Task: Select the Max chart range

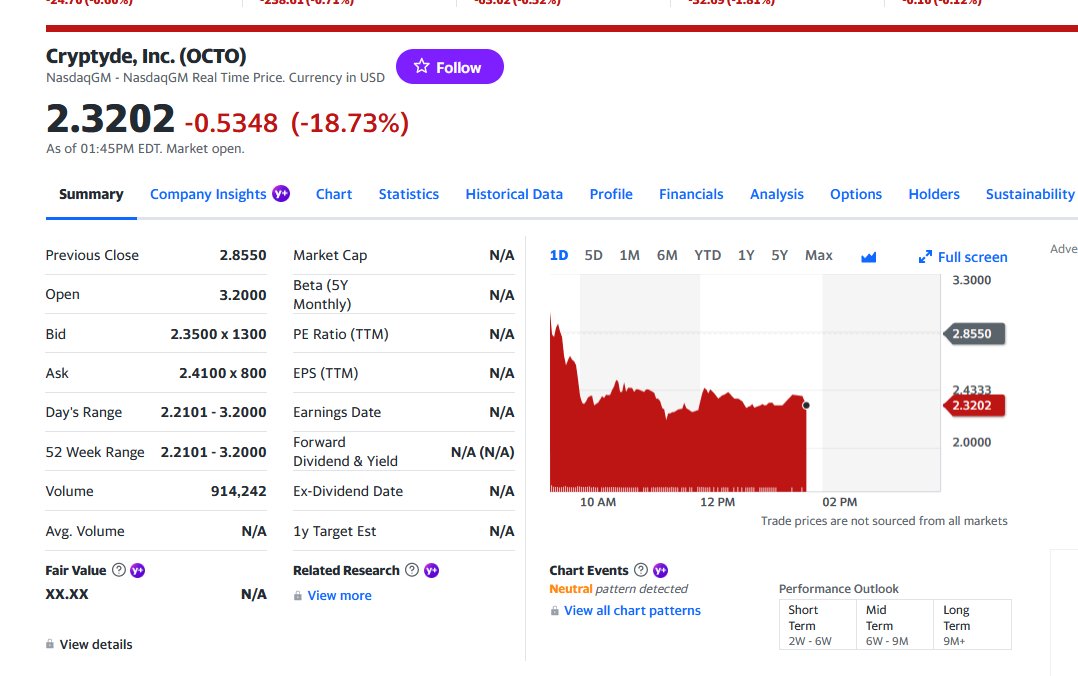Action: [x=819, y=255]
